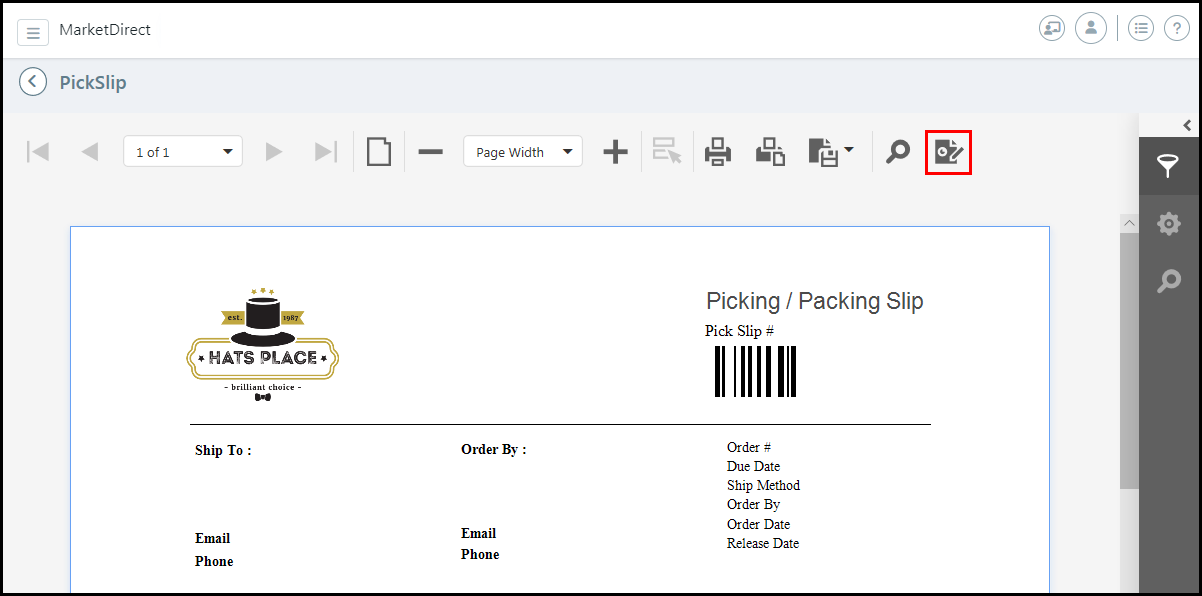Toggle the selection mode tool
Image resolution: width=1202 pixels, height=596 pixels.
pos(667,152)
